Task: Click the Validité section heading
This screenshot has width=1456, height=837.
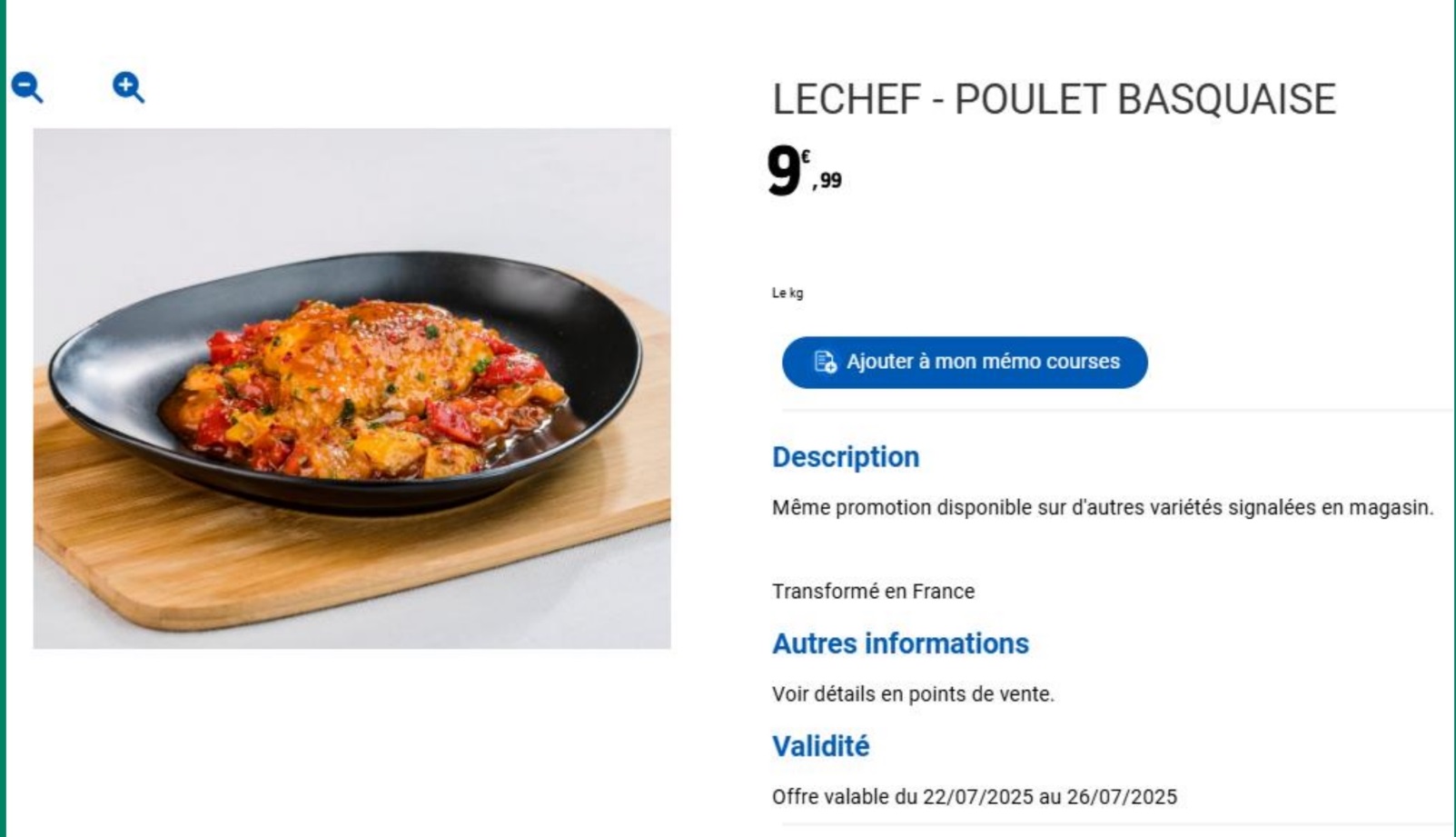Action: pyautogui.click(x=820, y=746)
